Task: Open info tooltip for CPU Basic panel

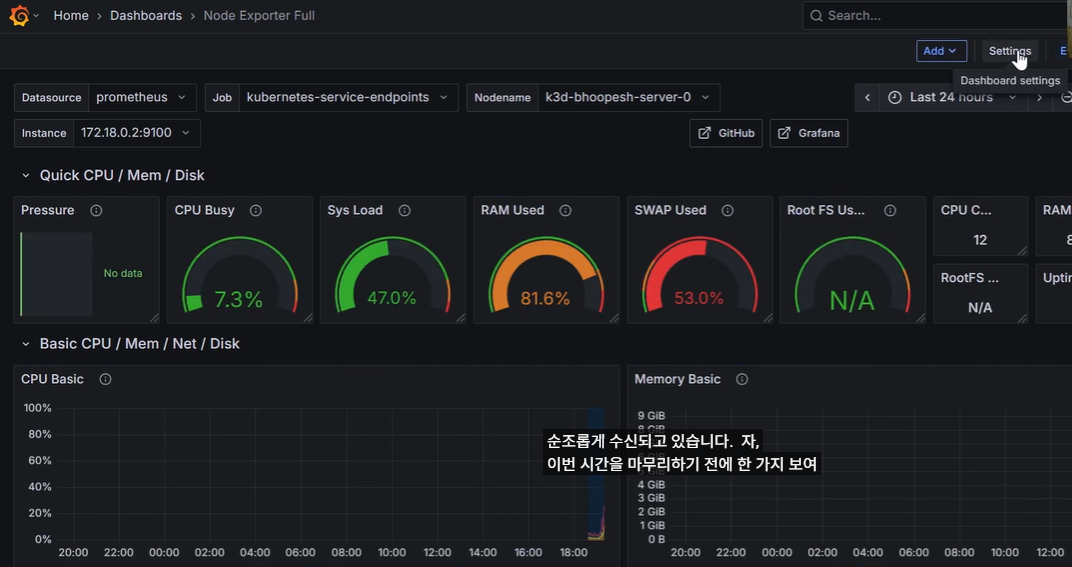Action: coord(105,379)
